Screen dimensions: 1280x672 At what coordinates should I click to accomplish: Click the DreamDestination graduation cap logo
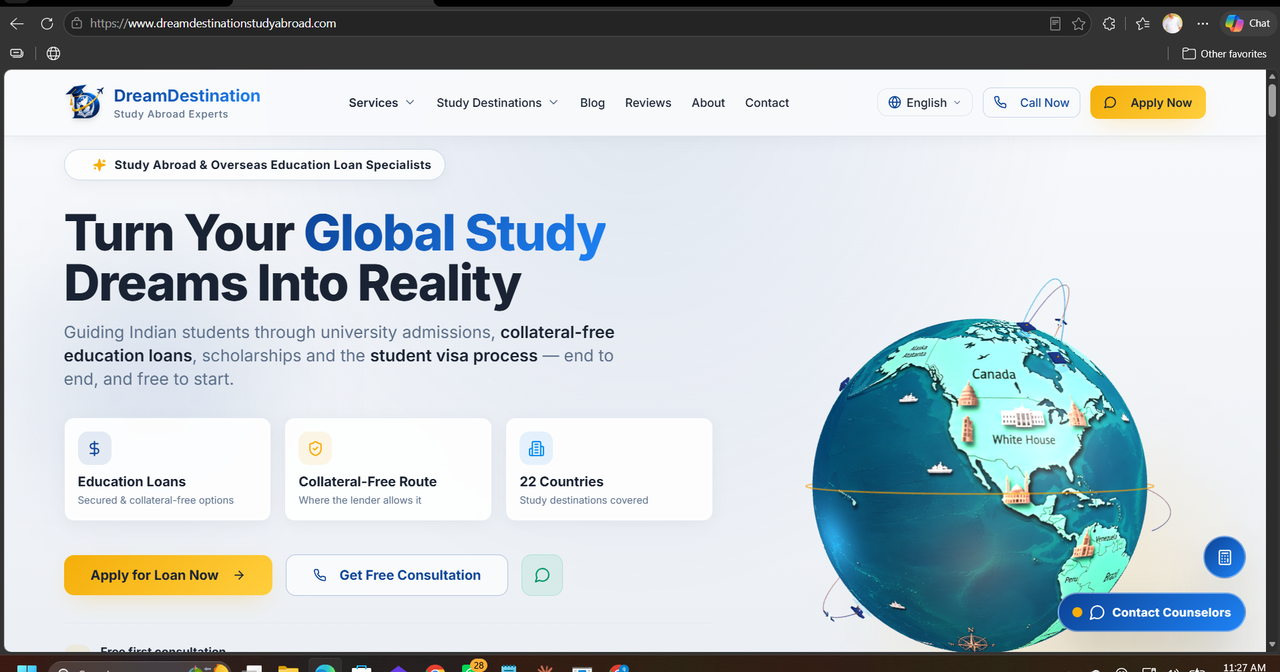[85, 102]
